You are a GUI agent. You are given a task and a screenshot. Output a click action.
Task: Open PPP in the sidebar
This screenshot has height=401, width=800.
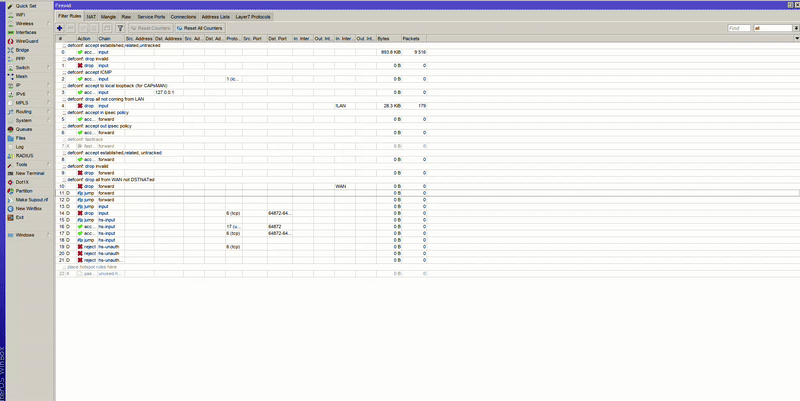[20, 59]
